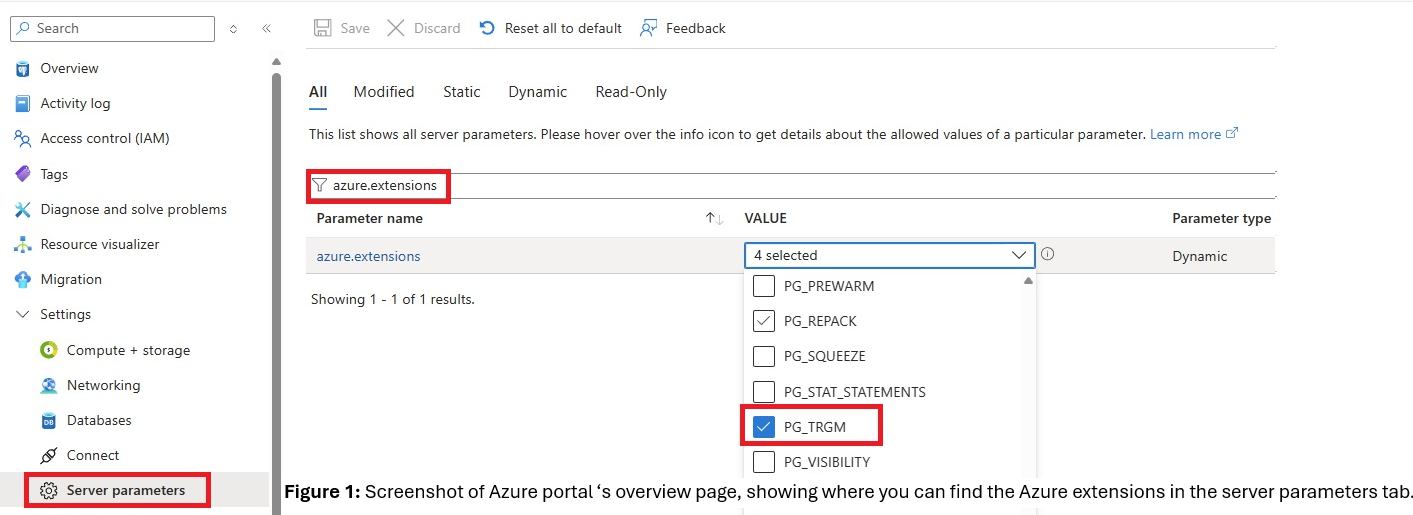Click the info icon beside value dropdown
This screenshot has width=1413, height=515.
tap(1048, 254)
